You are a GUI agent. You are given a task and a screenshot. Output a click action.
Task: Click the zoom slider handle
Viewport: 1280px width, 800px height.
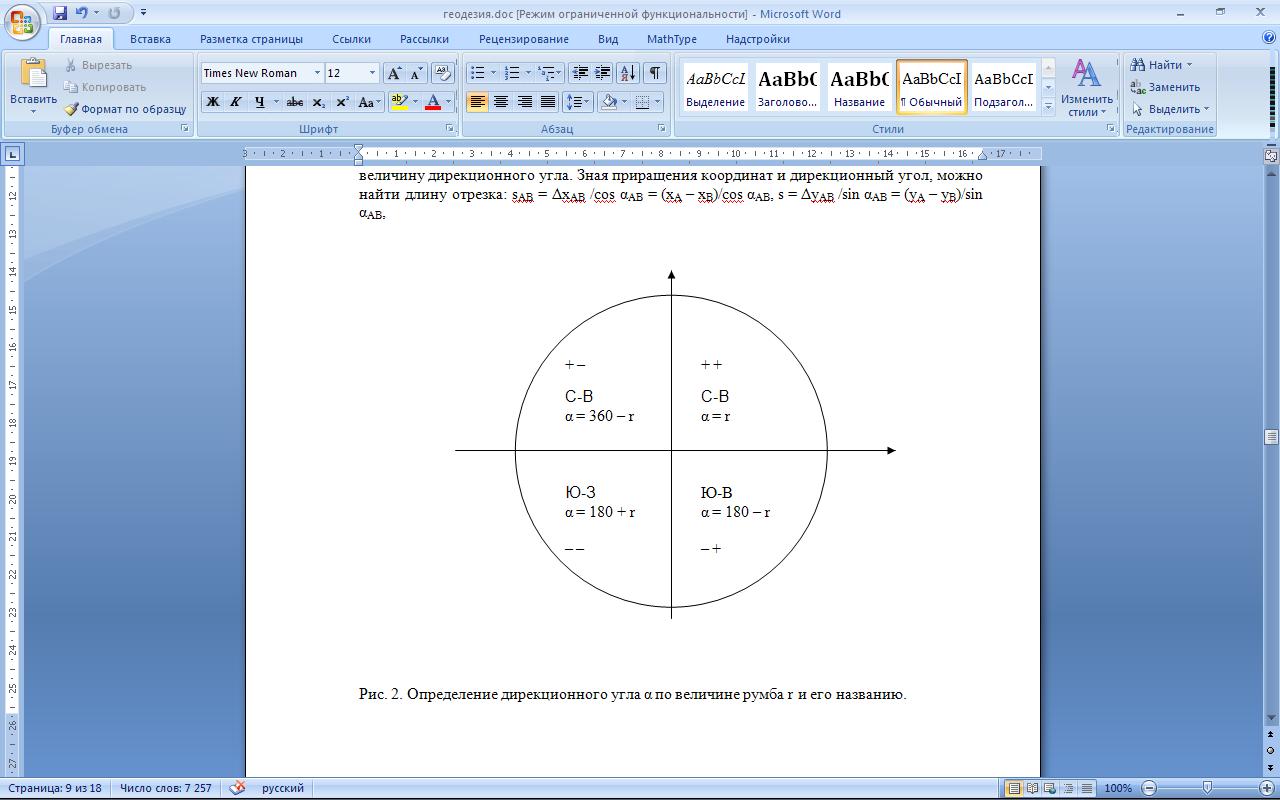[1208, 788]
